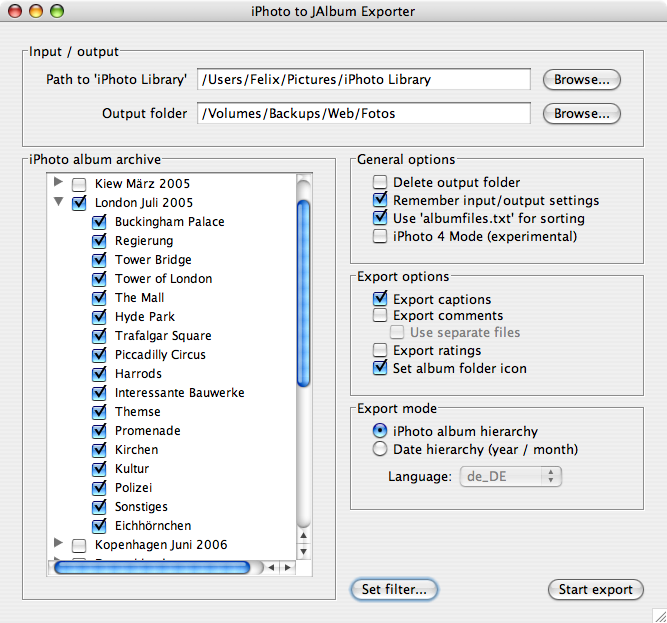
Task: Uncheck the Harrods checkbox
Action: [99, 373]
